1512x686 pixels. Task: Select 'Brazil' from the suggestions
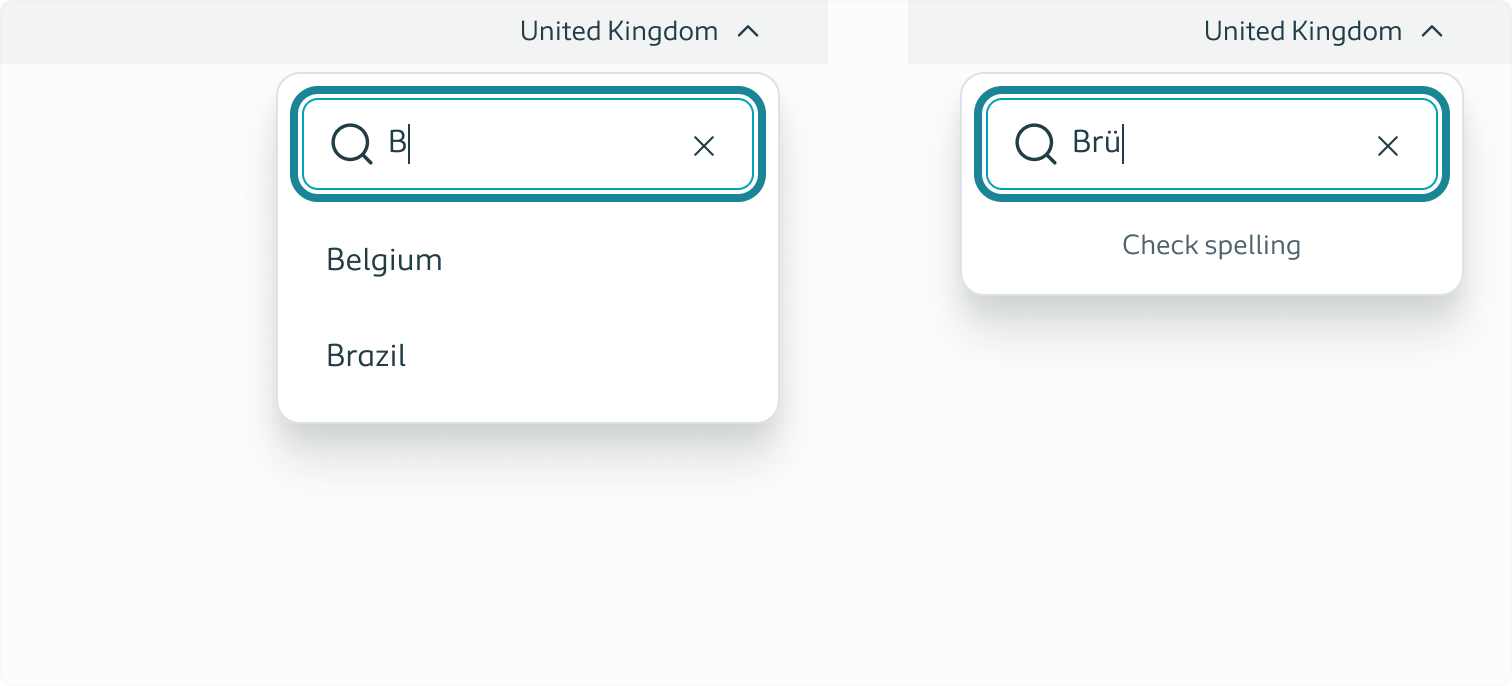(x=365, y=355)
